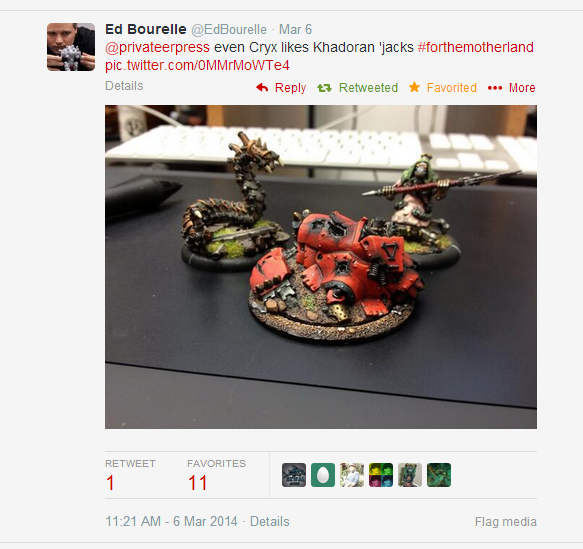Toggle the green Retweeted icon
Viewport: 583px width, 549px height.
tap(324, 88)
